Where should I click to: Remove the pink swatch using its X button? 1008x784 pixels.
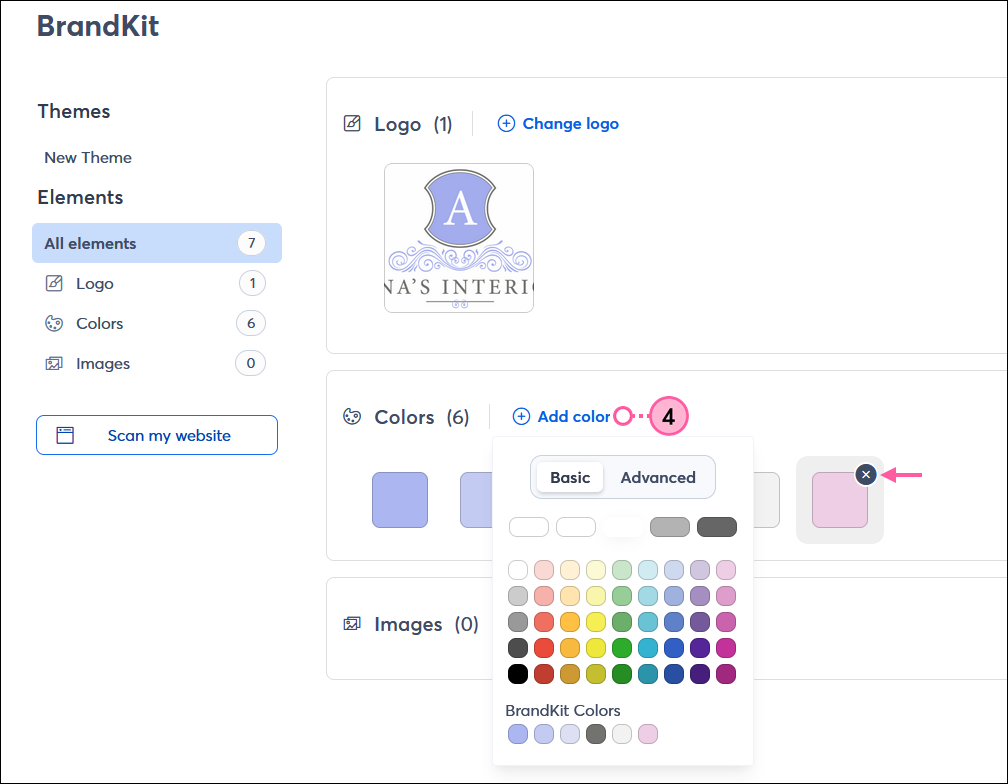pos(866,474)
